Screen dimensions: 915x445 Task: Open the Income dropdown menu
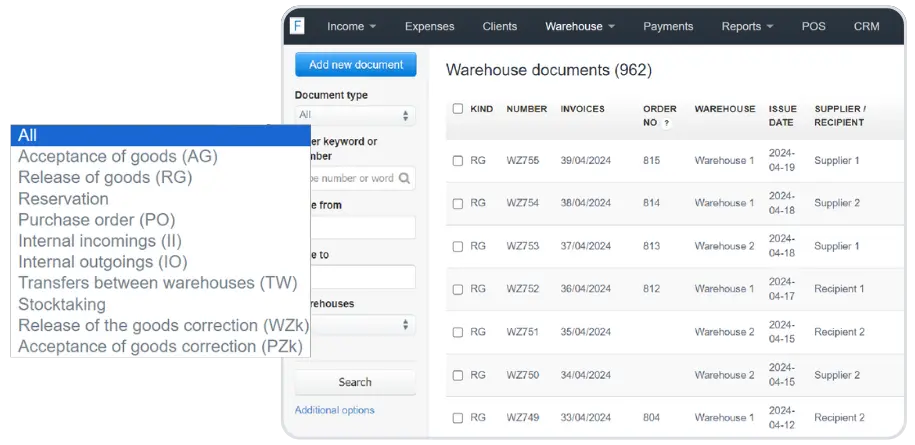[x=351, y=26]
